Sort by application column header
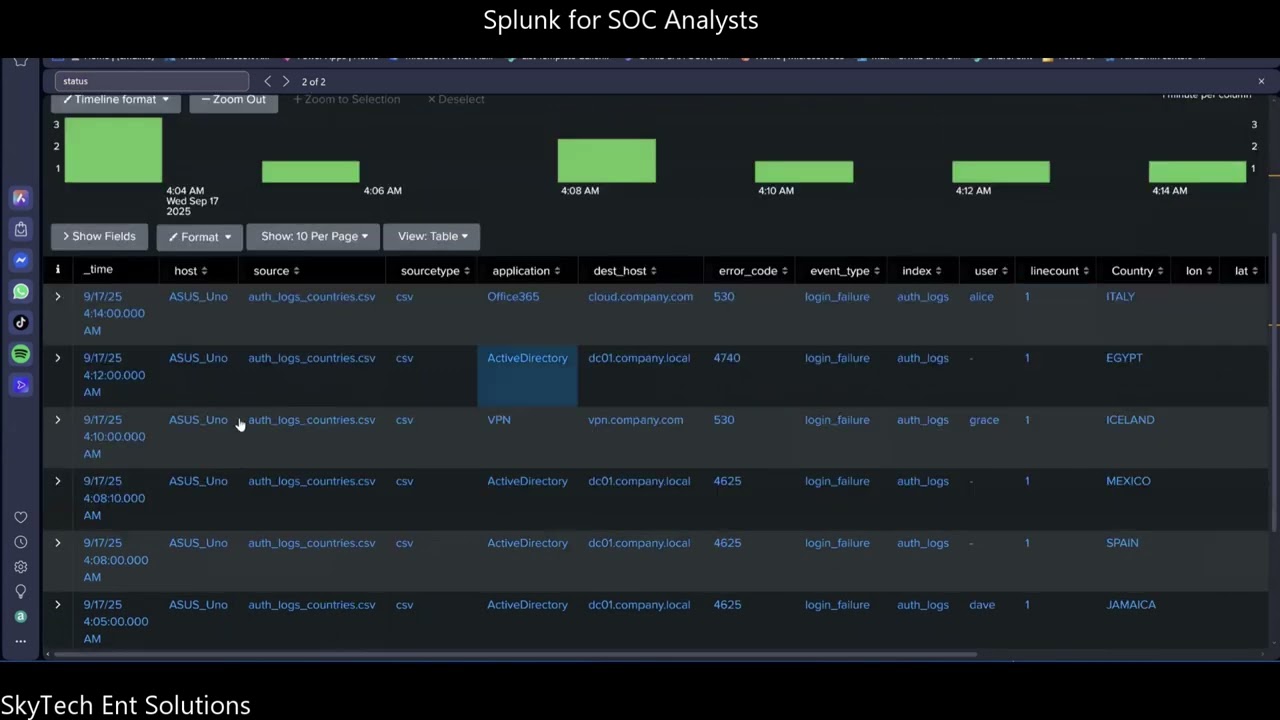This screenshot has height=720, width=1280. [x=526, y=271]
